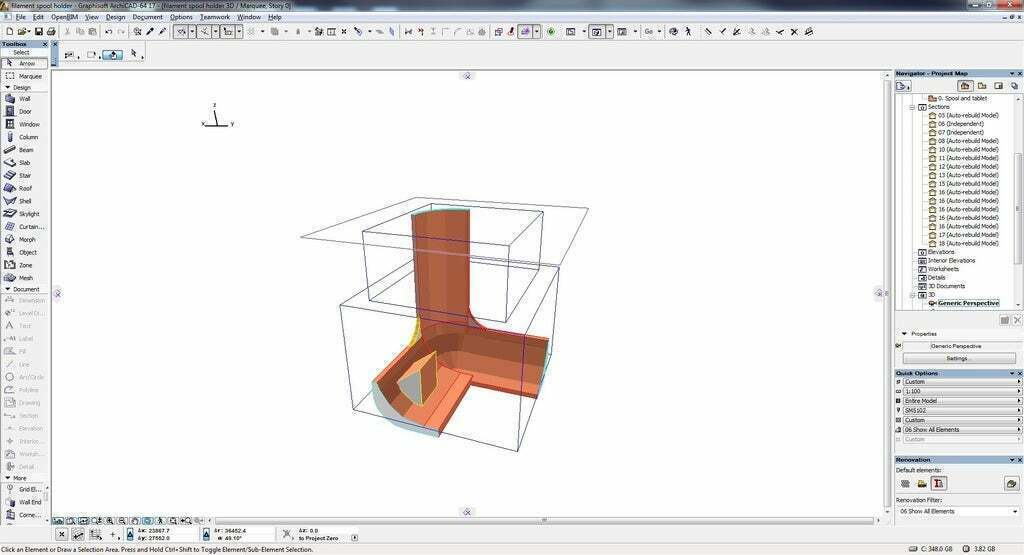Click the horizontal scrollbar below 3D view
The width and height of the screenshot is (1024, 555).
pos(544,520)
